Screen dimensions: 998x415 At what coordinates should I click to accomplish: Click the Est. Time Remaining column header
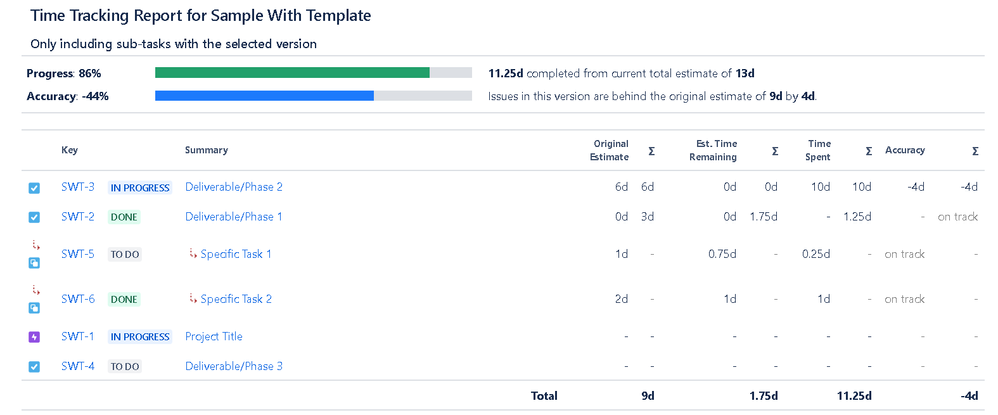click(713, 150)
